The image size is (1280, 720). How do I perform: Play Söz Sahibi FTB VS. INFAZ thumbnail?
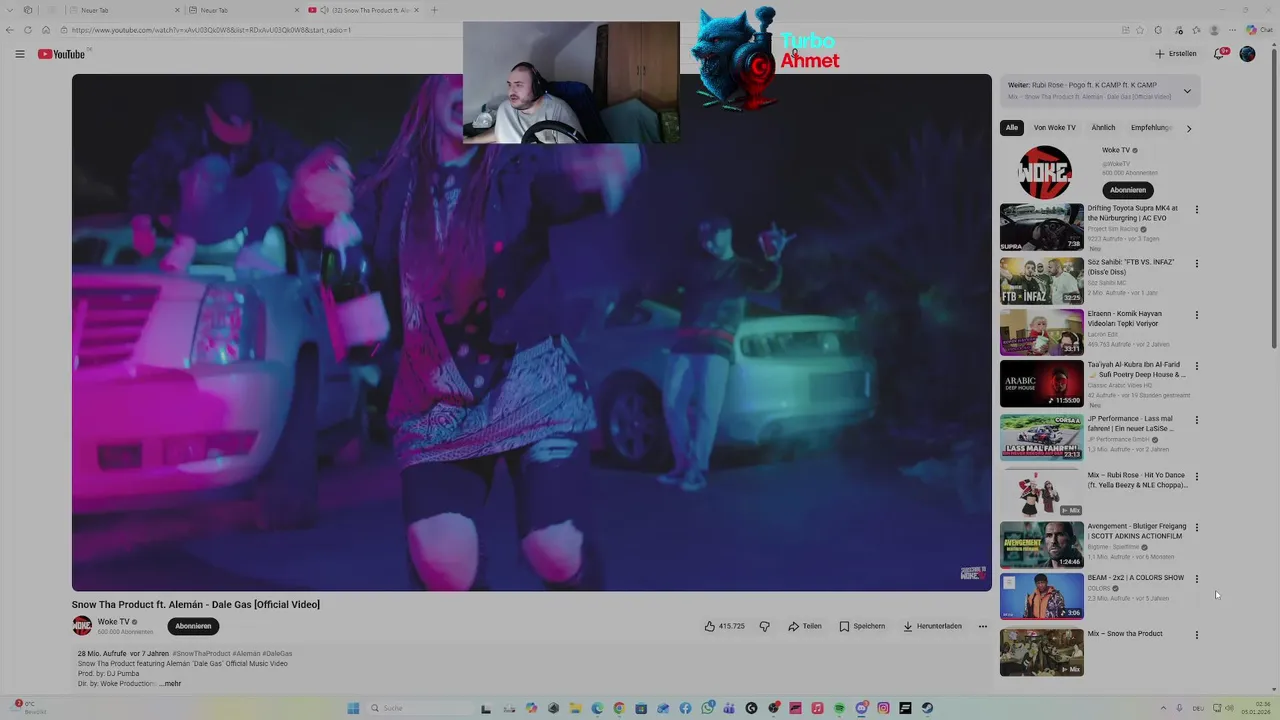1042,281
